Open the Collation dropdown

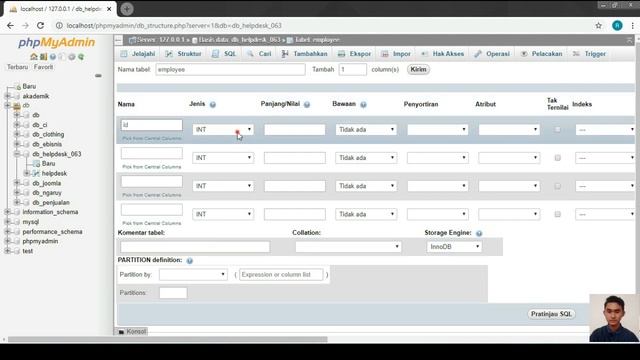pyautogui.click(x=348, y=247)
